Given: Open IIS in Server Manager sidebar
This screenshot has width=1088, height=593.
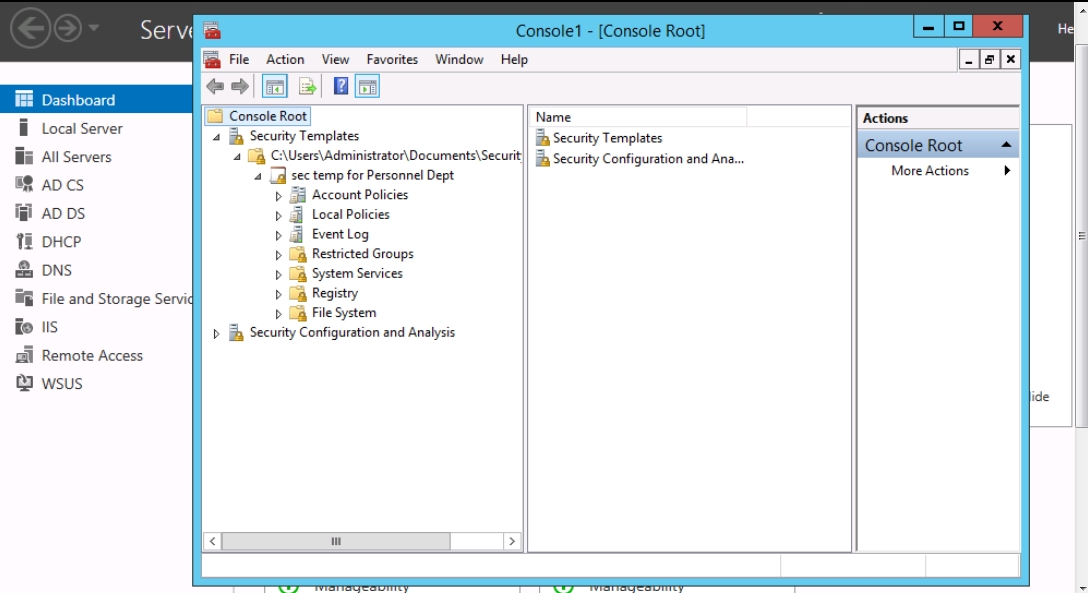Looking at the screenshot, I should pyautogui.click(x=49, y=327).
